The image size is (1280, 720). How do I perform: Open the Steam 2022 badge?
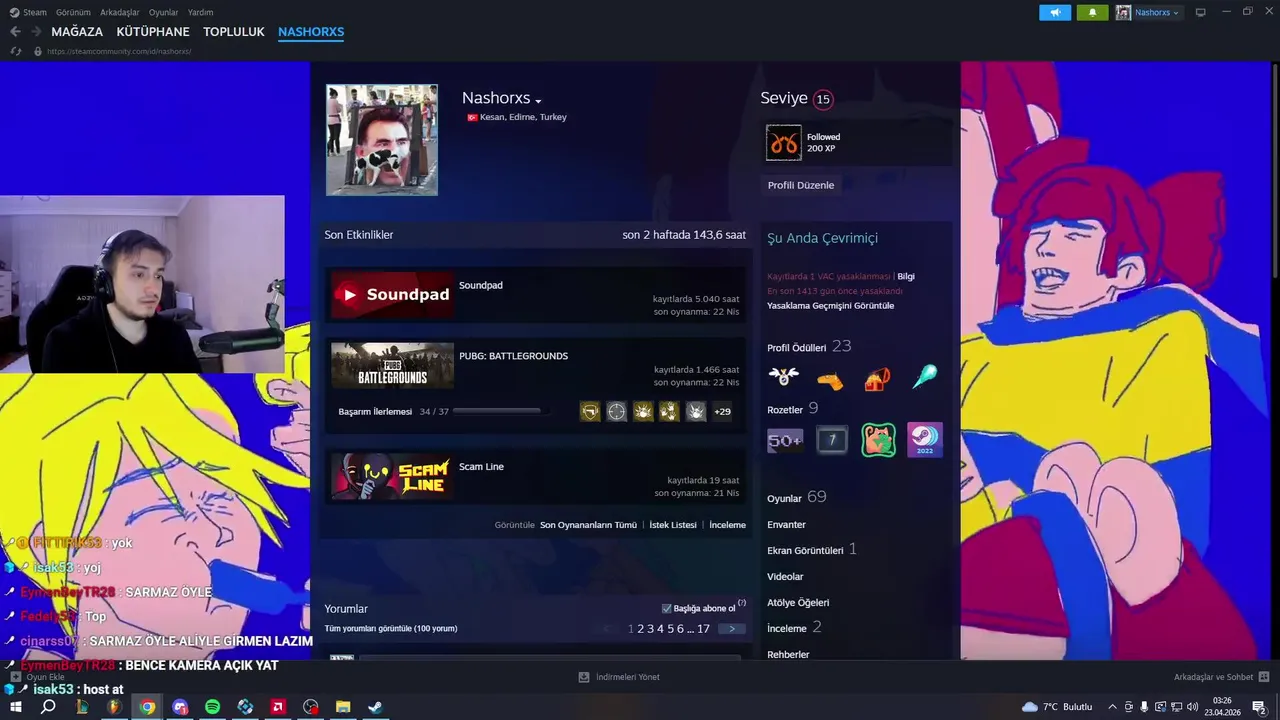coord(924,440)
